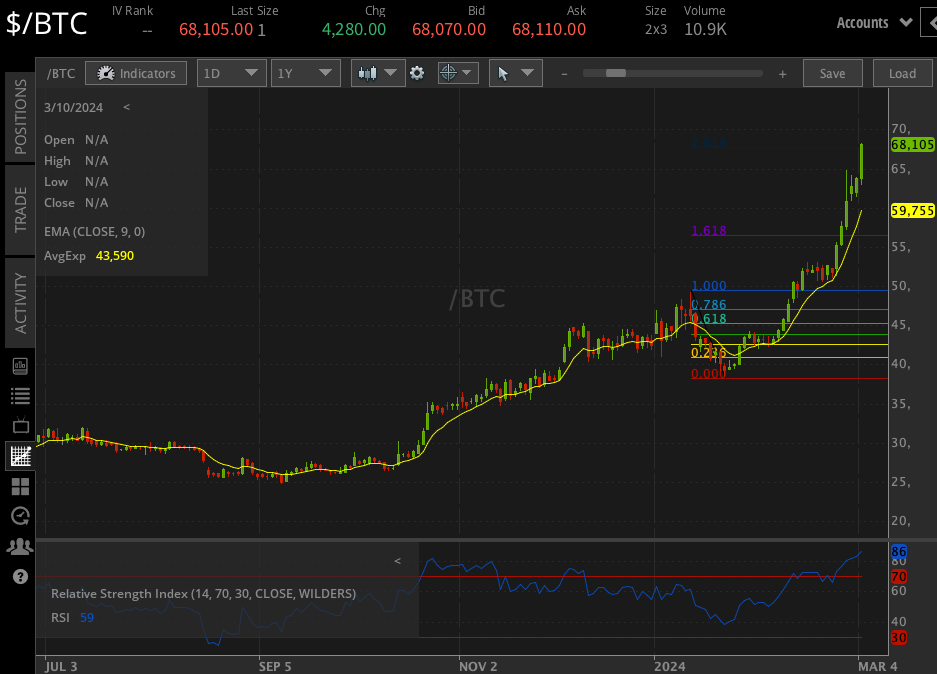Screen dimensions: 937x674
Task: Open the quote/news panel icon in sidebar
Action: click(19, 365)
